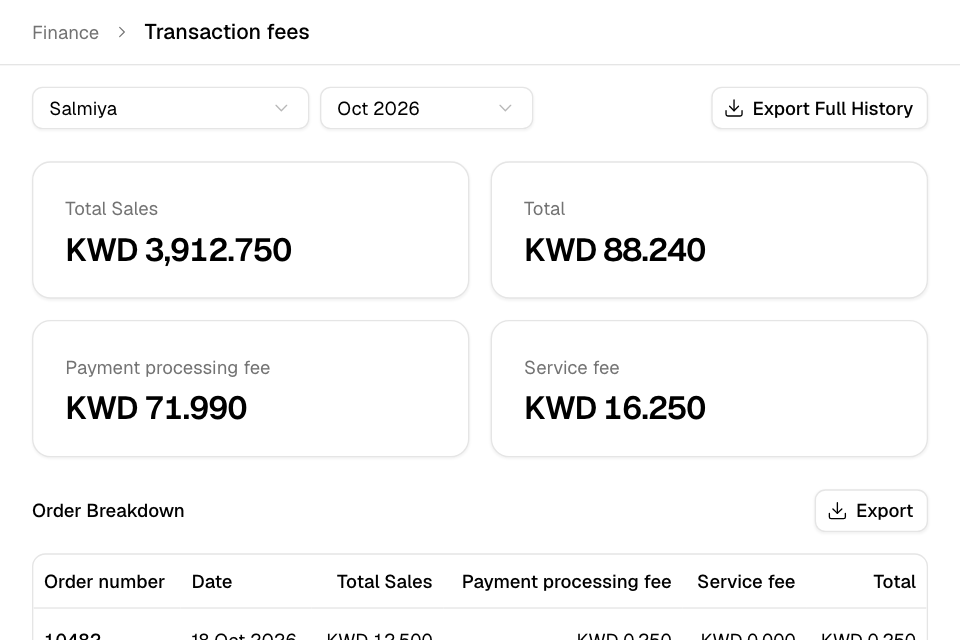Go to the Finance breadcrumb link
Viewport: 960px width, 640px height.
coord(66,32)
